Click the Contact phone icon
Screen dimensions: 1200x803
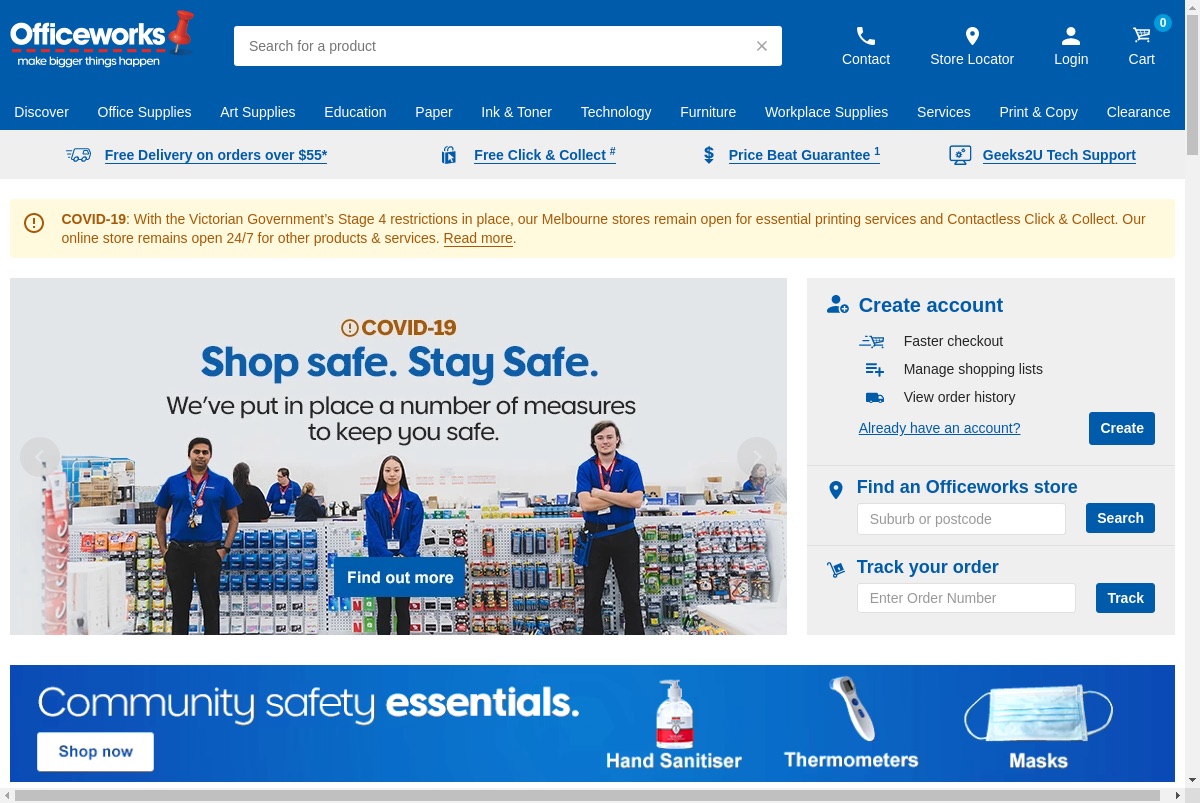pos(866,36)
